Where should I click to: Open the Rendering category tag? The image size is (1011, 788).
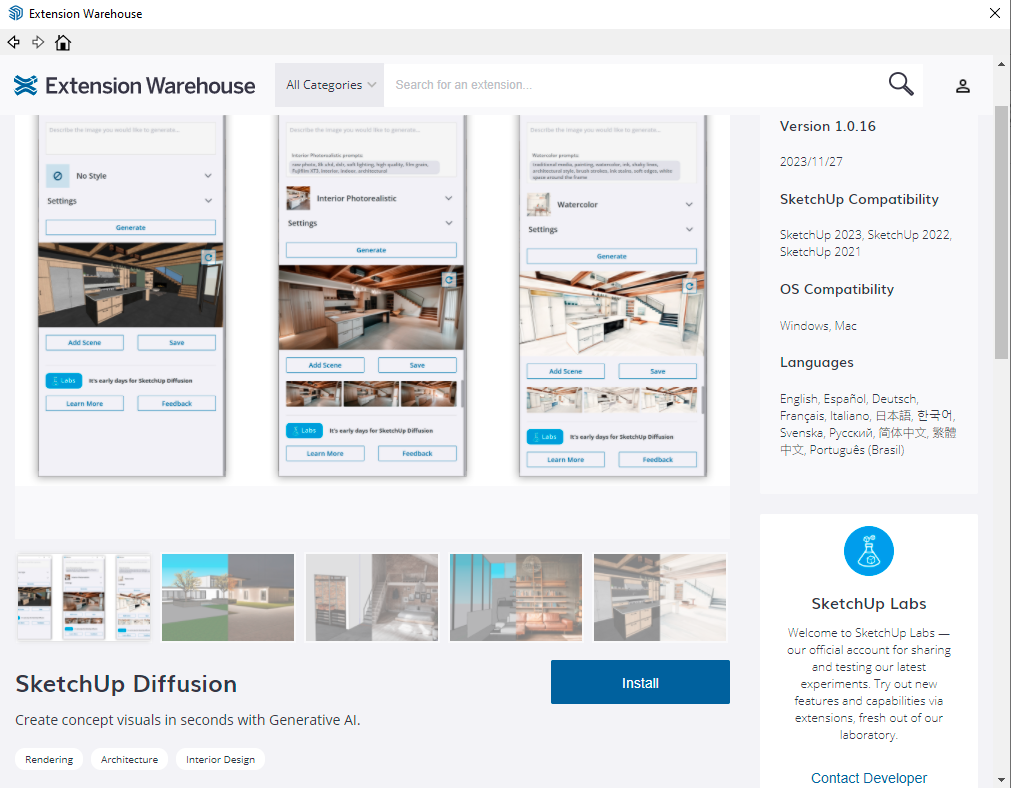point(49,760)
